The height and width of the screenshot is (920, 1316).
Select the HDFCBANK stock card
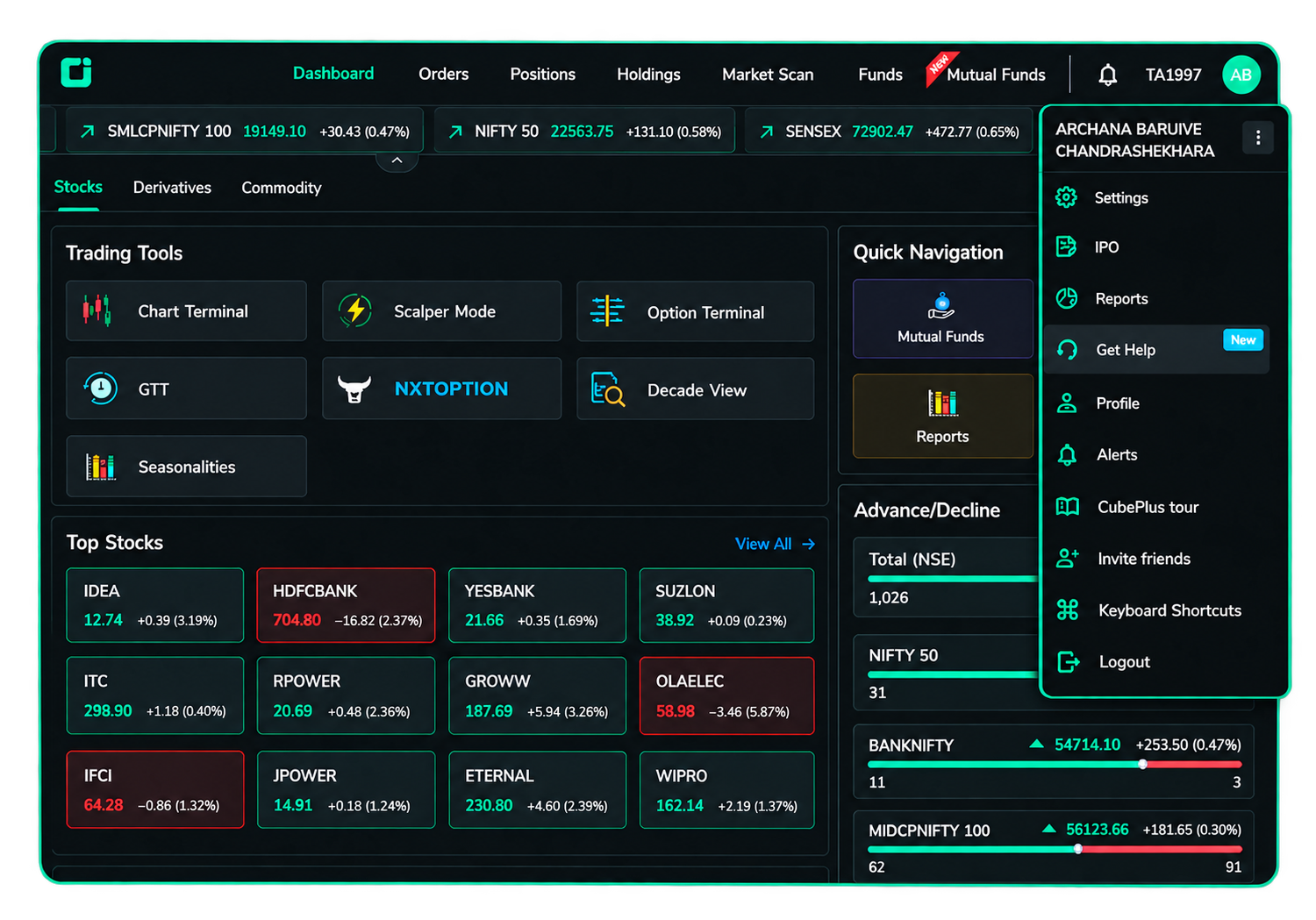click(346, 605)
